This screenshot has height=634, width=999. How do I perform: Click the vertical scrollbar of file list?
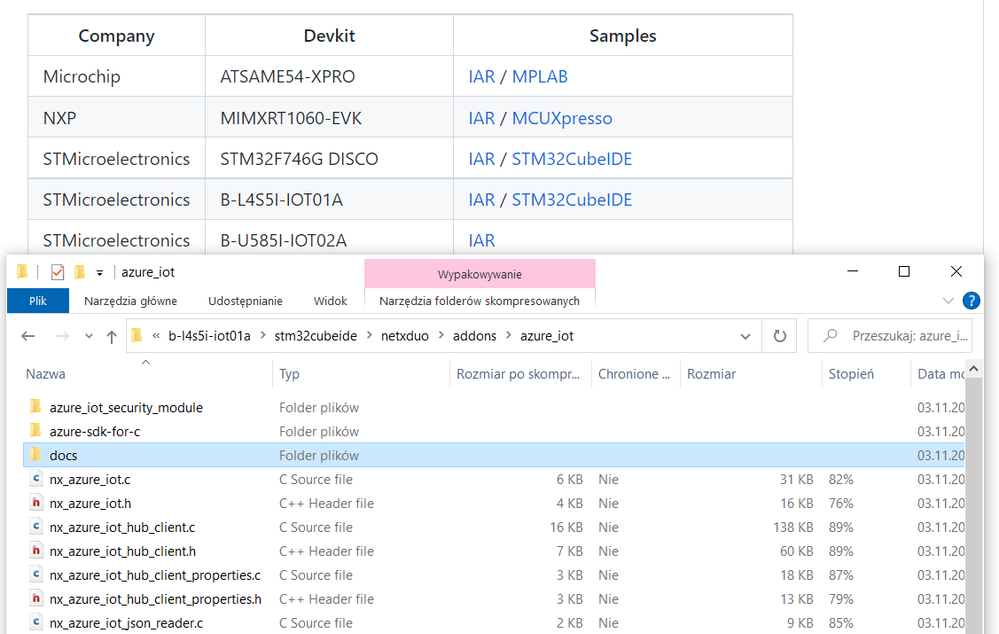click(x=974, y=507)
